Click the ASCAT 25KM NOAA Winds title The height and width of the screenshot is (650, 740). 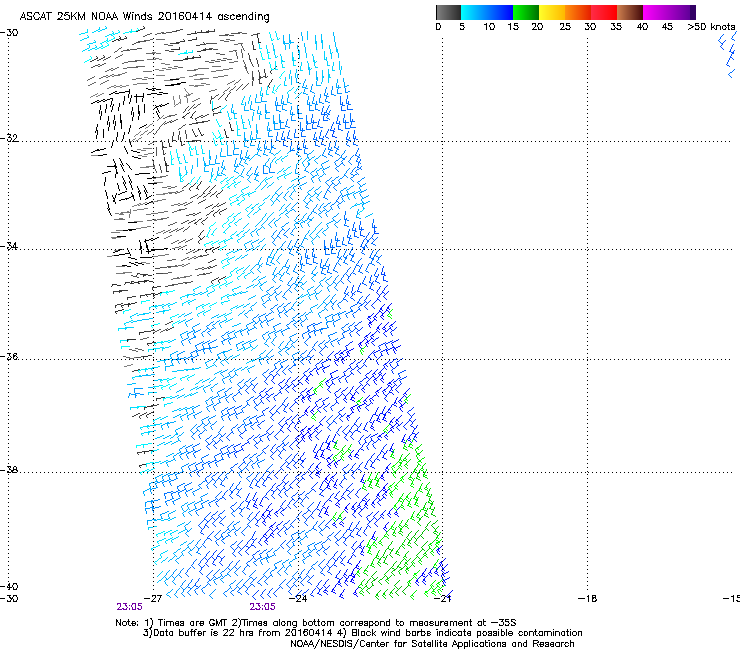coord(144,17)
